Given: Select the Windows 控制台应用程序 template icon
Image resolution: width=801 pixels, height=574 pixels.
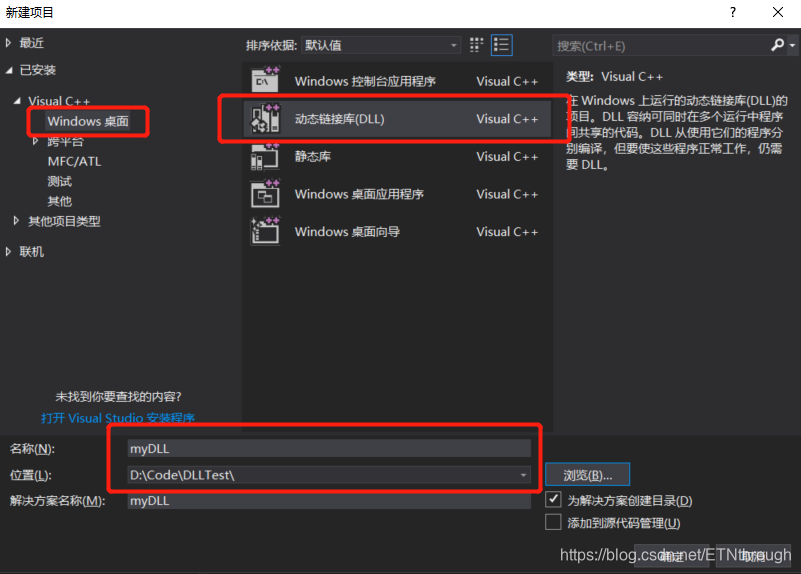Looking at the screenshot, I should pyautogui.click(x=265, y=80).
